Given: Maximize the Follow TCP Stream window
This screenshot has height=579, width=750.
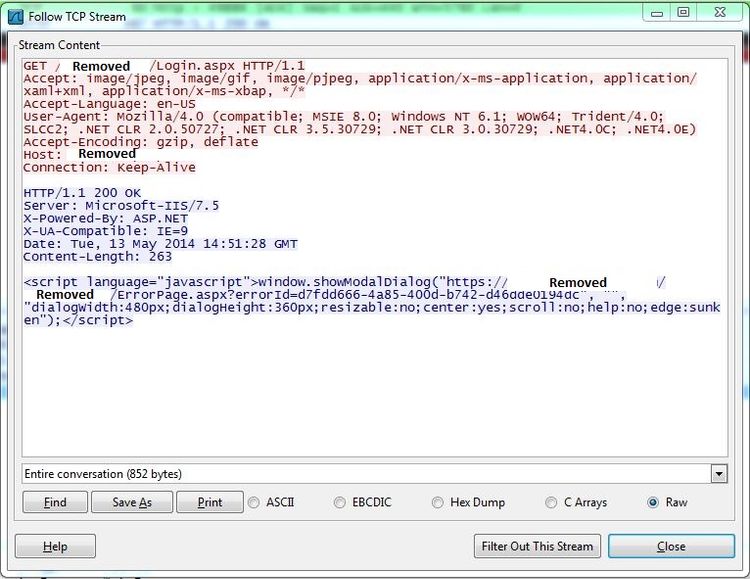Looking at the screenshot, I should pos(684,13).
